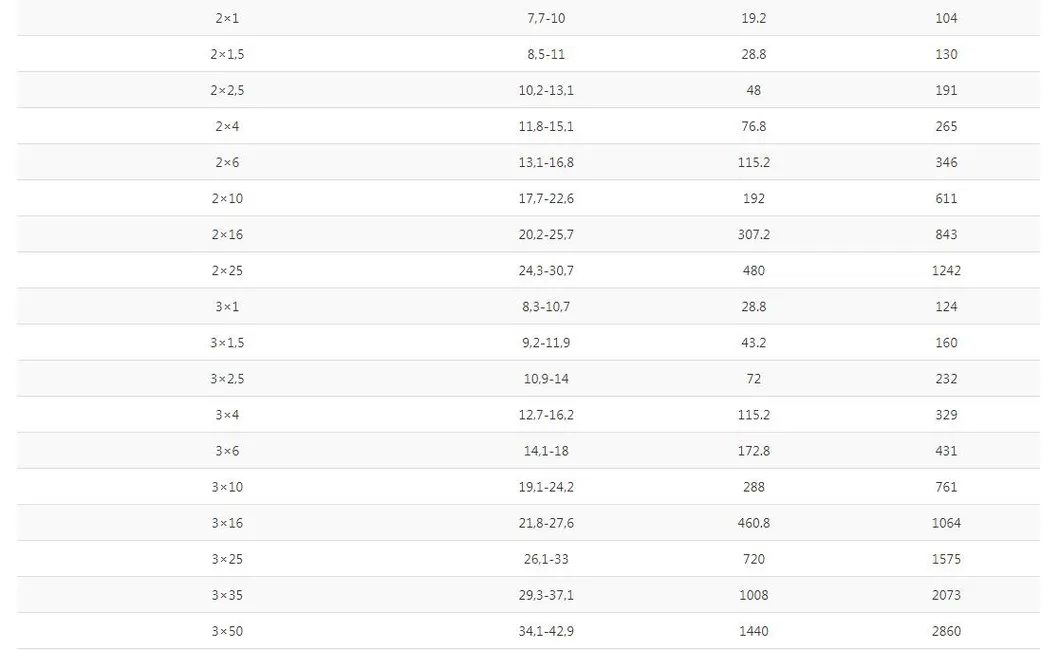Select the 3×35 size cell
This screenshot has width=1059, height=650.
[227, 595]
